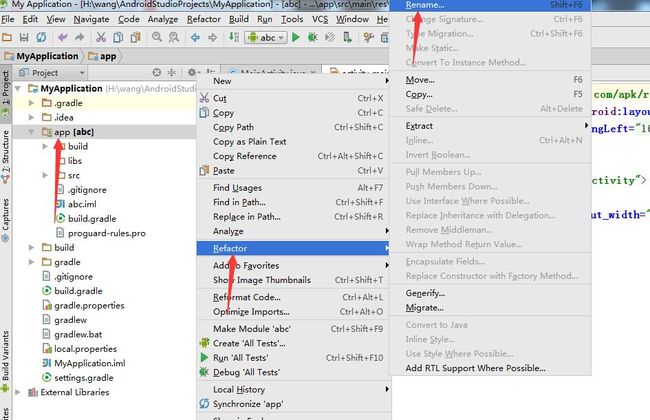Collapse the MyApplication root node
Image resolution: width=650 pixels, height=420 pixels.
18,88
